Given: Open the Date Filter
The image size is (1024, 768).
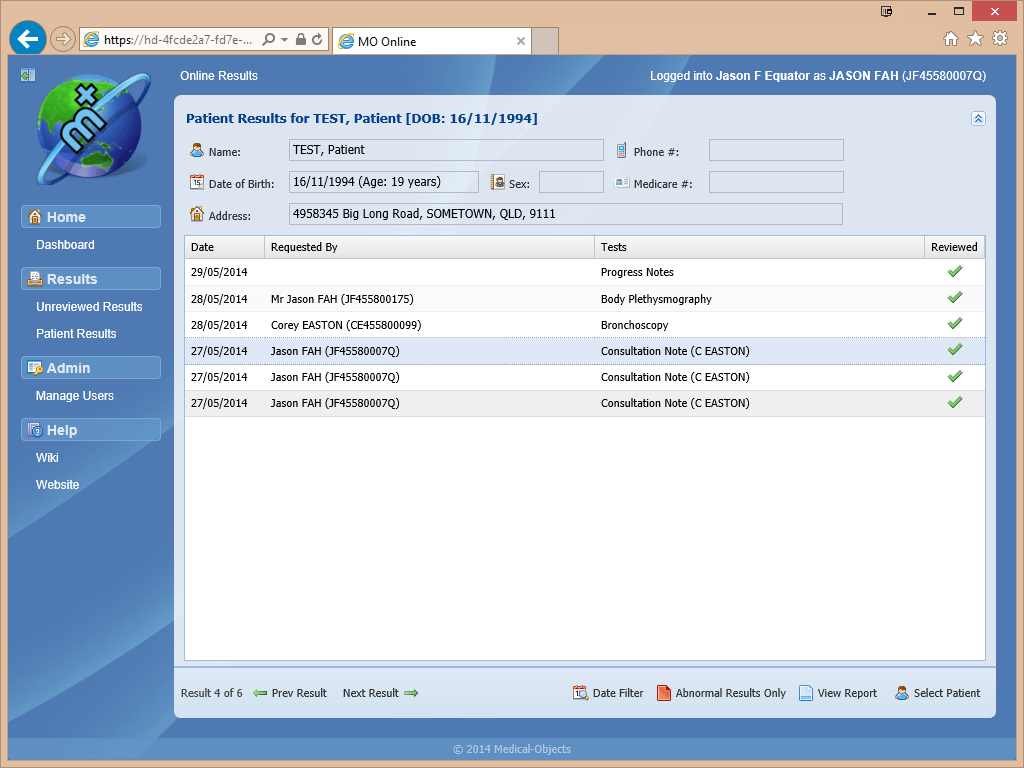Looking at the screenshot, I should coord(608,693).
